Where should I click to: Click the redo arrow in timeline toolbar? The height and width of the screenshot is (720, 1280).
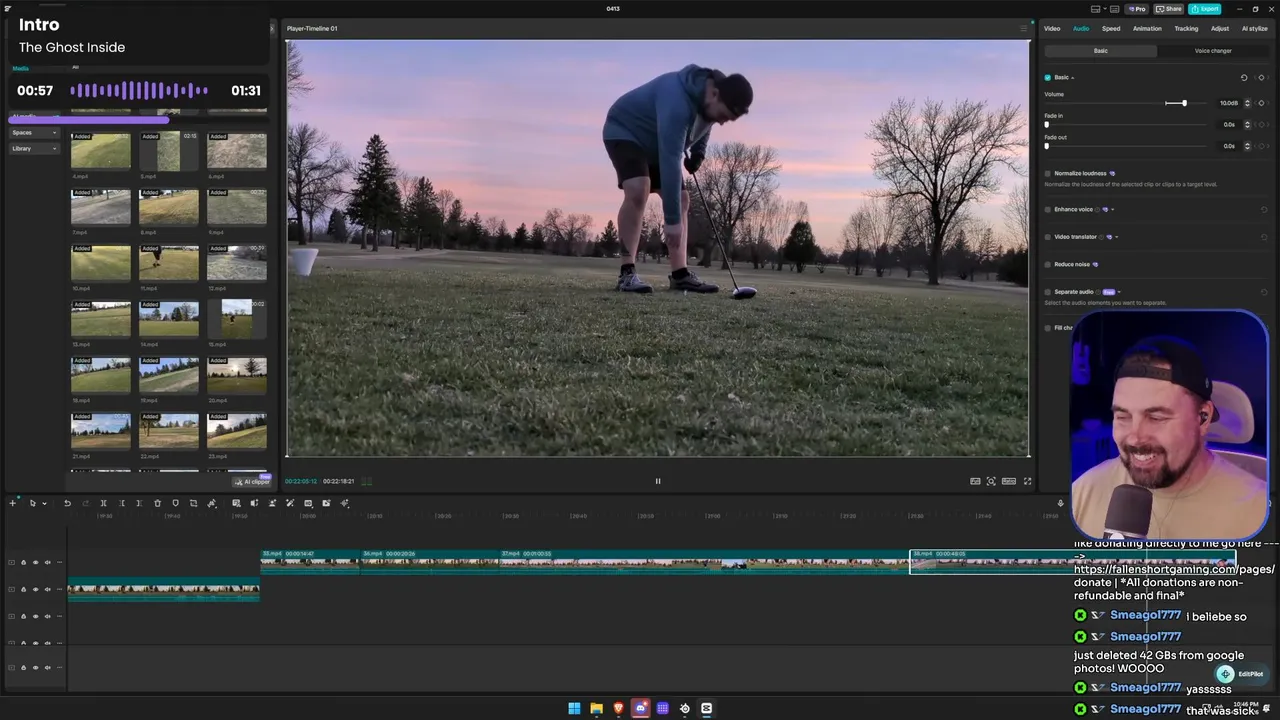85,503
